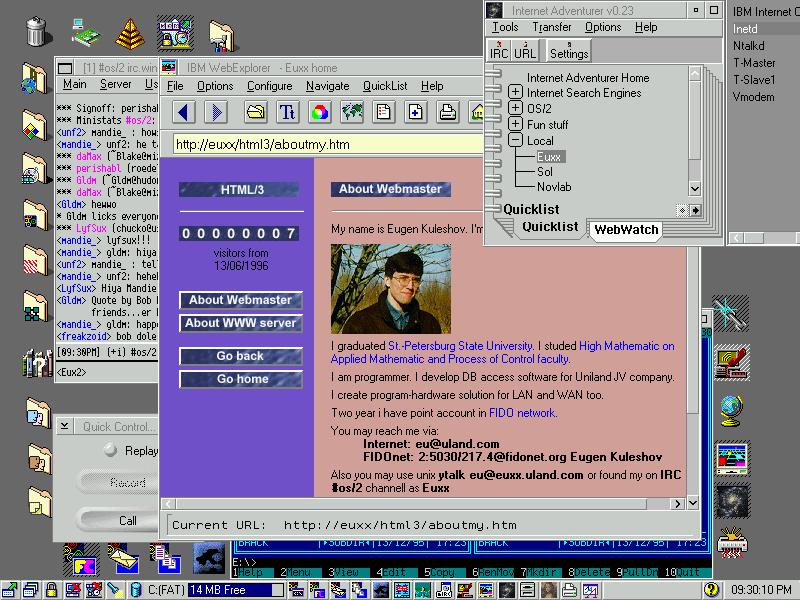Select Inetd in the IBM Internet list
Viewport: 800px width, 600px height.
click(745, 29)
